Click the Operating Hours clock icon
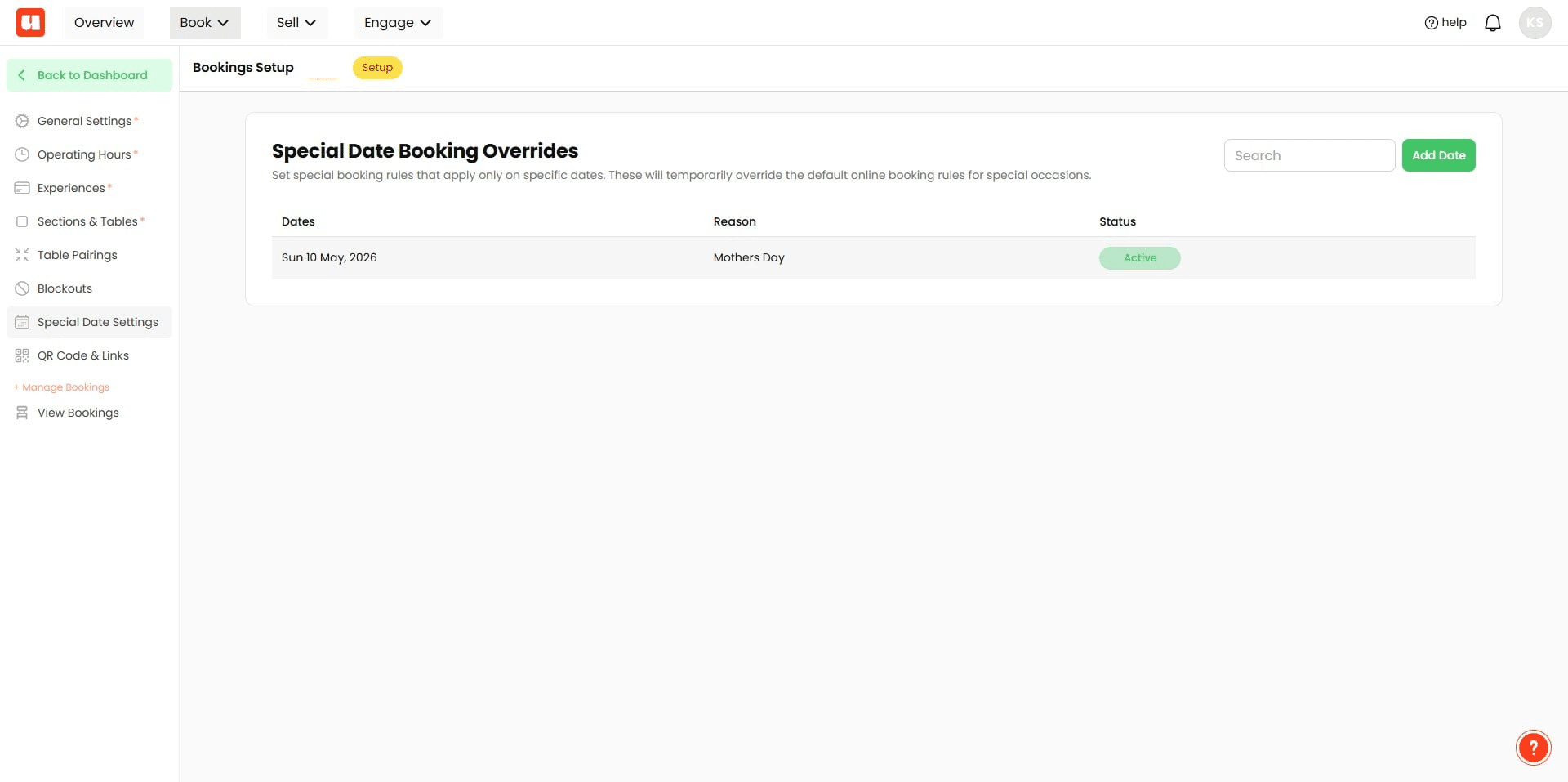The width and height of the screenshot is (1568, 782). [x=22, y=154]
